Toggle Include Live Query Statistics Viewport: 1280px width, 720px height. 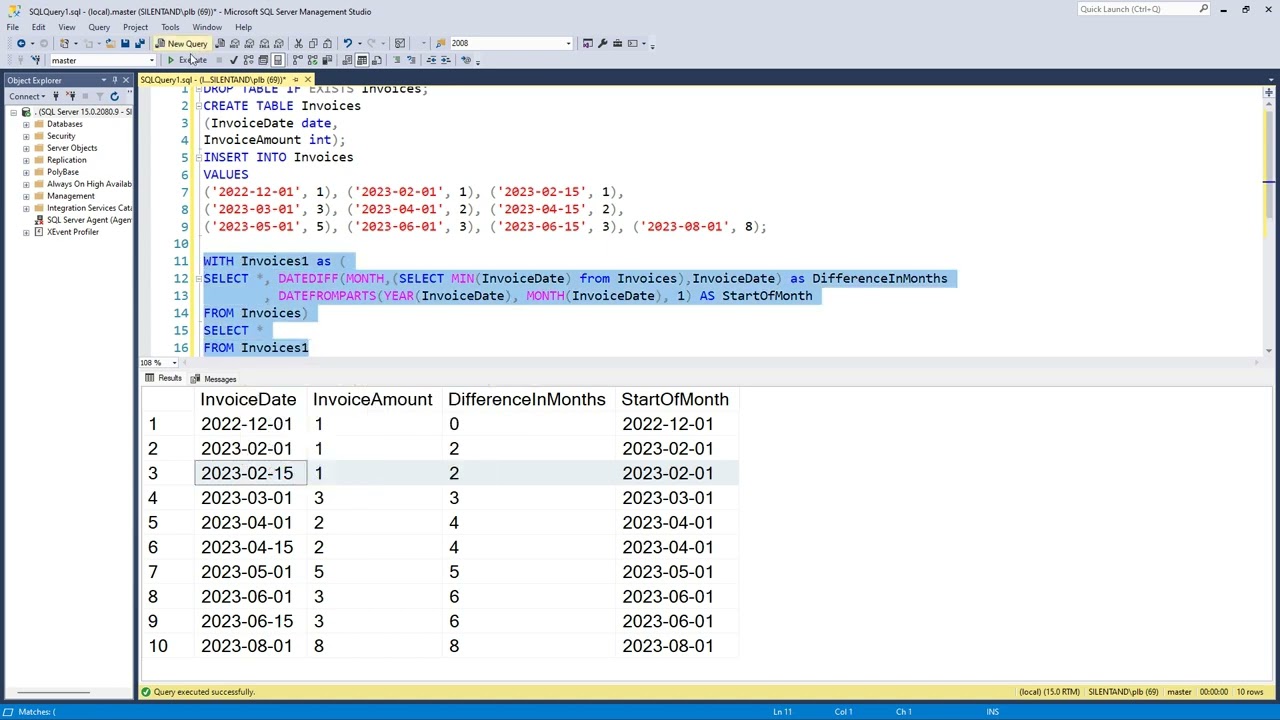pos(313,60)
